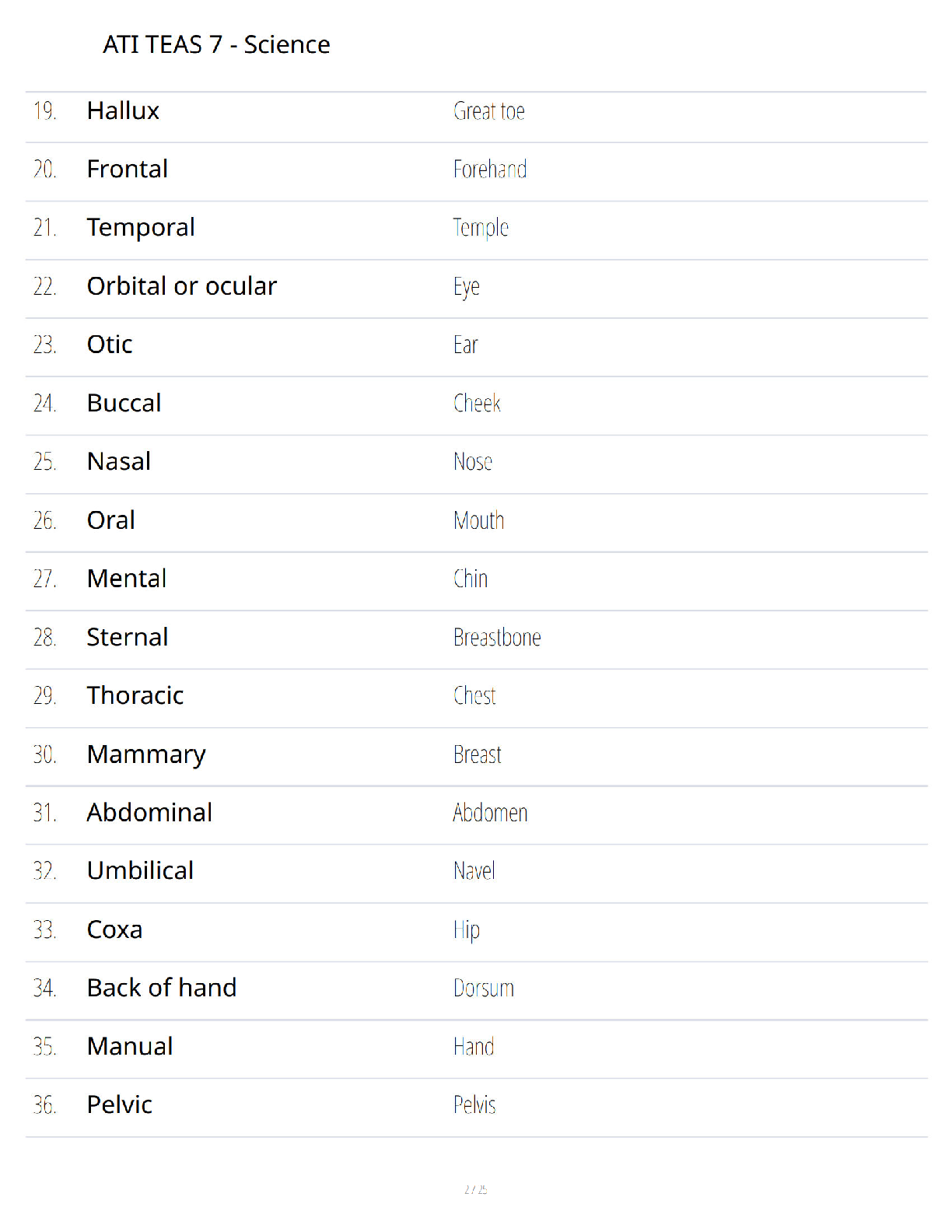Select the term 'Otic'

(x=110, y=345)
